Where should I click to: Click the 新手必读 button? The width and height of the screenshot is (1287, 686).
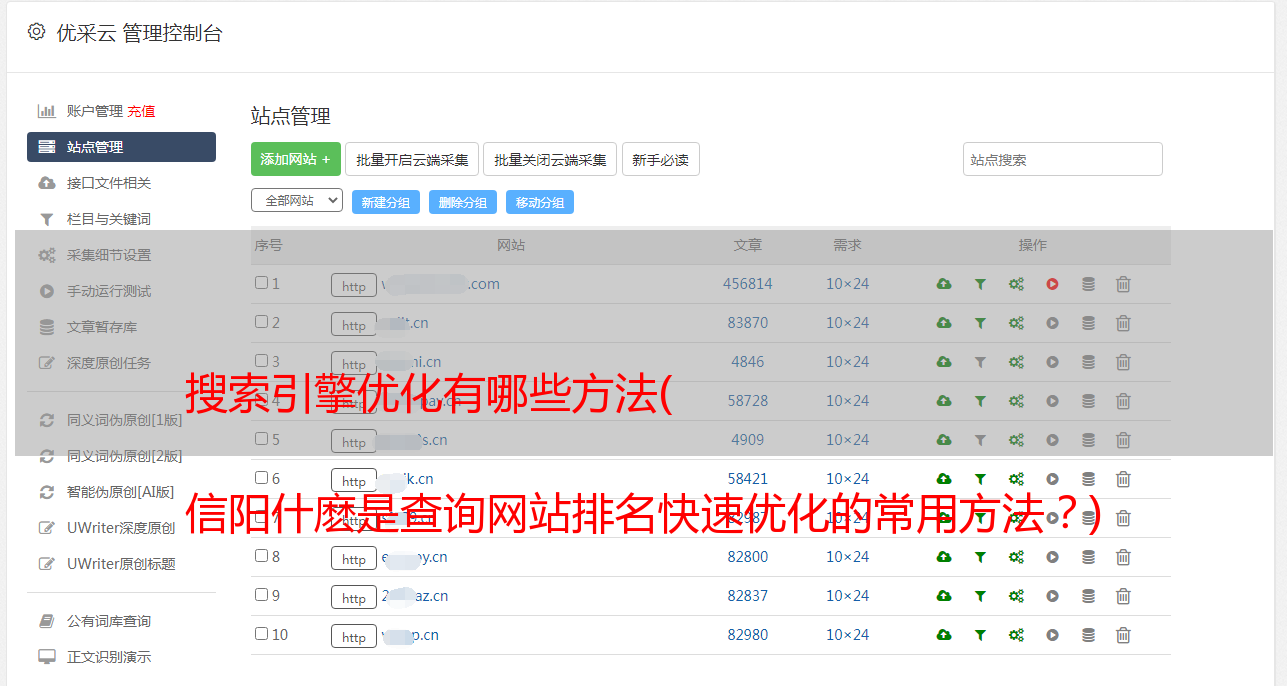pos(660,159)
